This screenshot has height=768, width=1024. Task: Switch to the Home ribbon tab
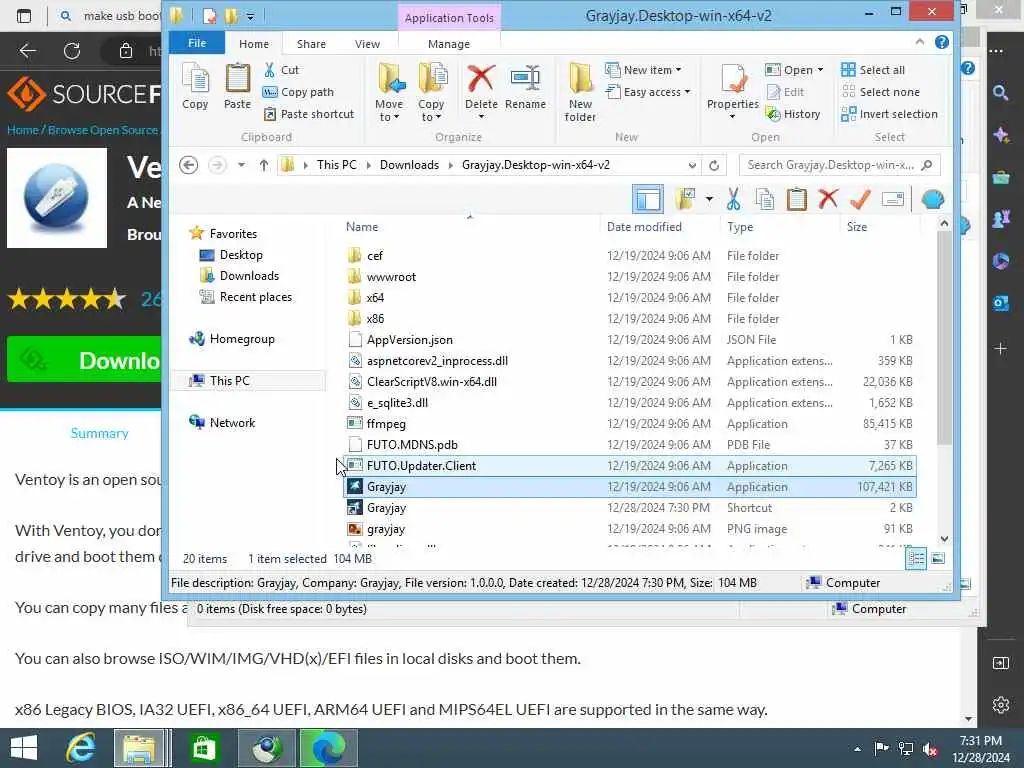pos(253,44)
